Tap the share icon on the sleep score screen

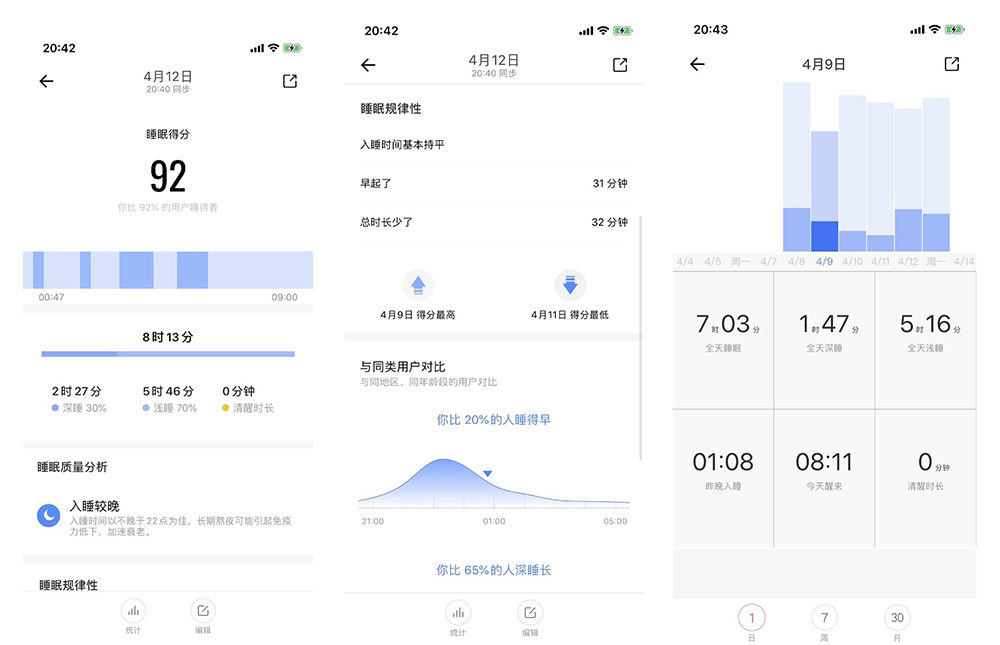(x=290, y=81)
